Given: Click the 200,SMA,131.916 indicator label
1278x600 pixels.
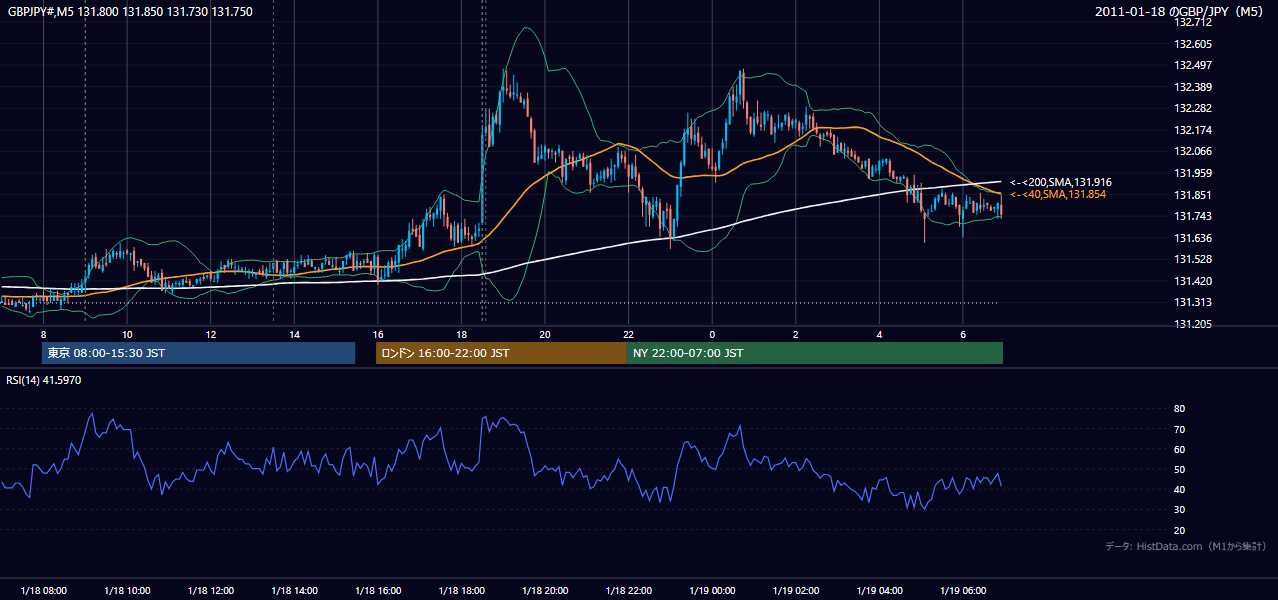Looking at the screenshot, I should click(1061, 182).
